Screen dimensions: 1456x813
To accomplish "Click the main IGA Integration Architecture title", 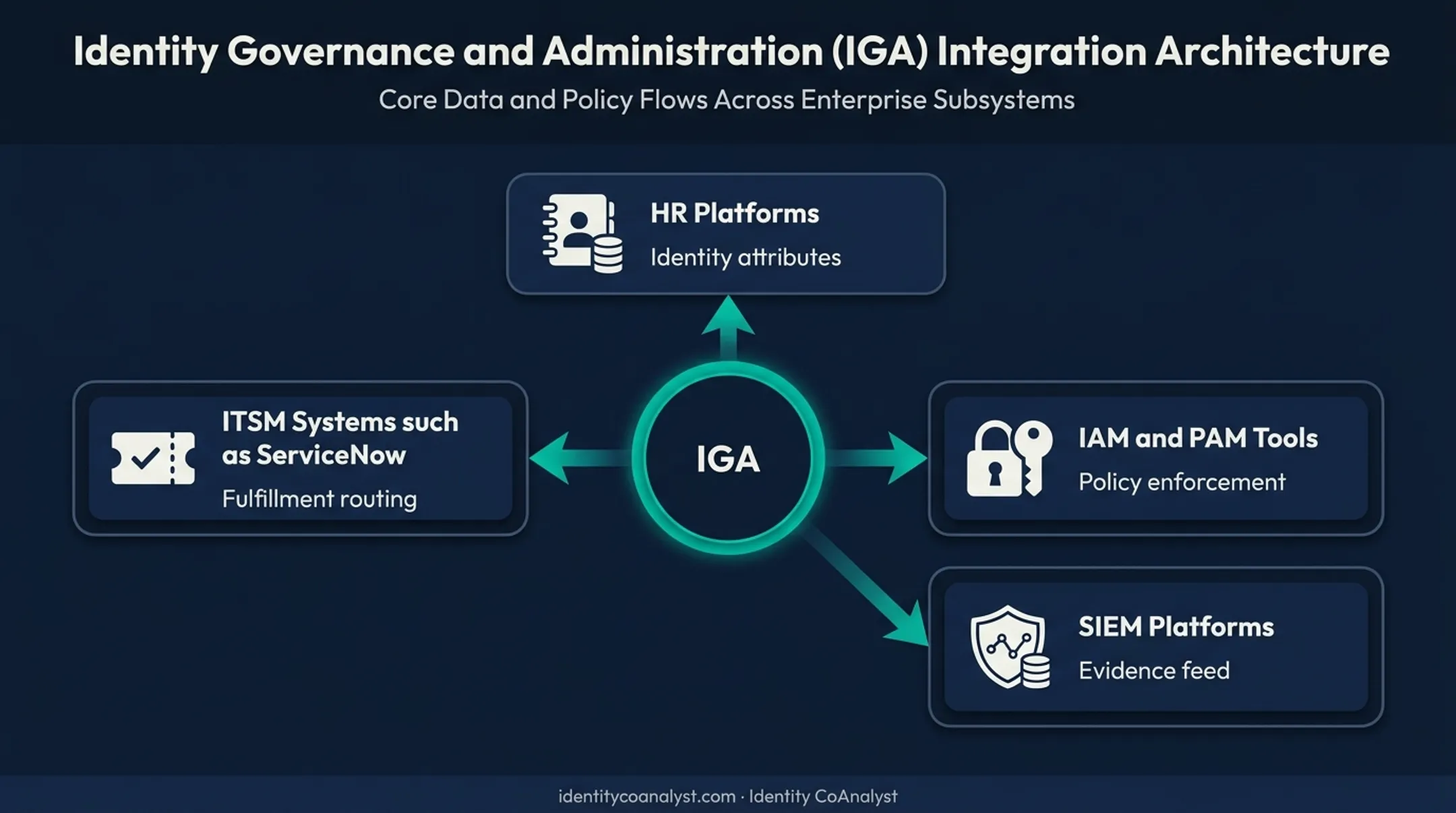I will [x=731, y=51].
